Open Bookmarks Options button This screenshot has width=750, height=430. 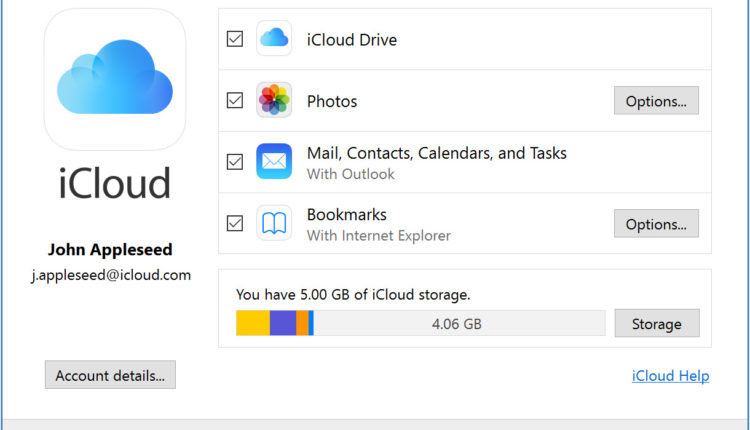pyautogui.click(x=655, y=224)
